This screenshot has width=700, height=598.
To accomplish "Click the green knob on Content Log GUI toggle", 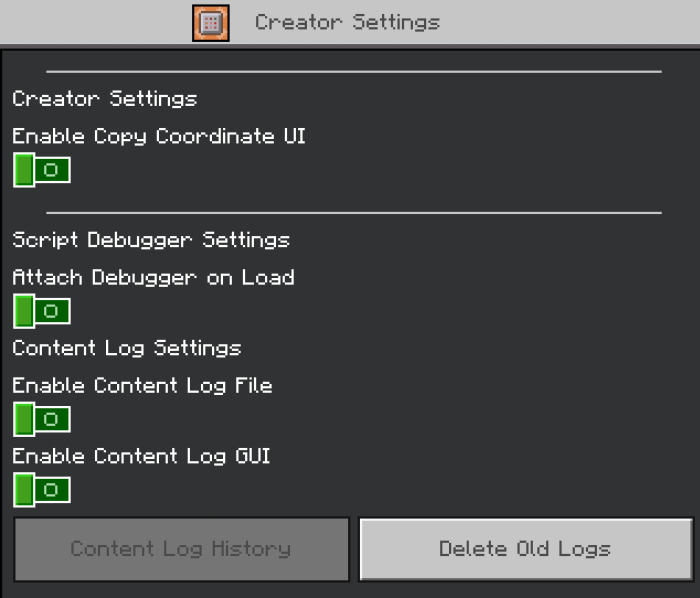I will click(x=24, y=490).
